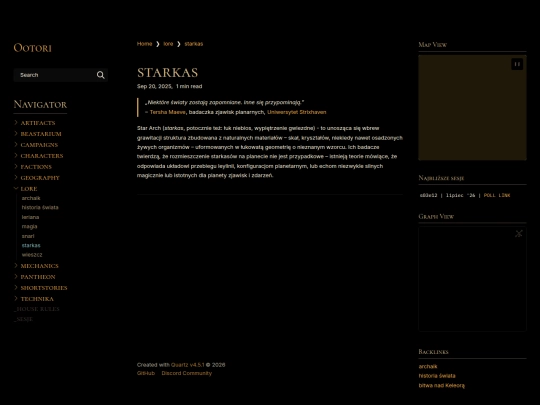Open the Technika folder label

[37, 299]
